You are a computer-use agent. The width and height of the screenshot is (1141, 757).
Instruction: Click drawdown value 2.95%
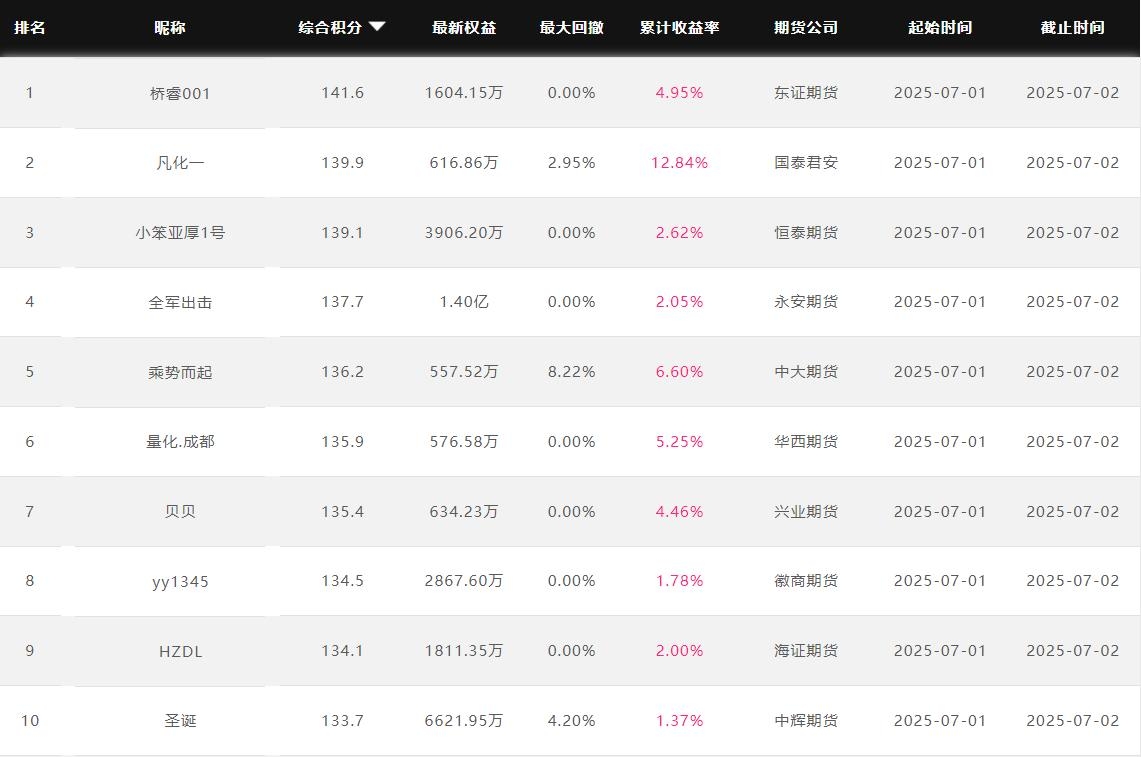click(x=571, y=163)
